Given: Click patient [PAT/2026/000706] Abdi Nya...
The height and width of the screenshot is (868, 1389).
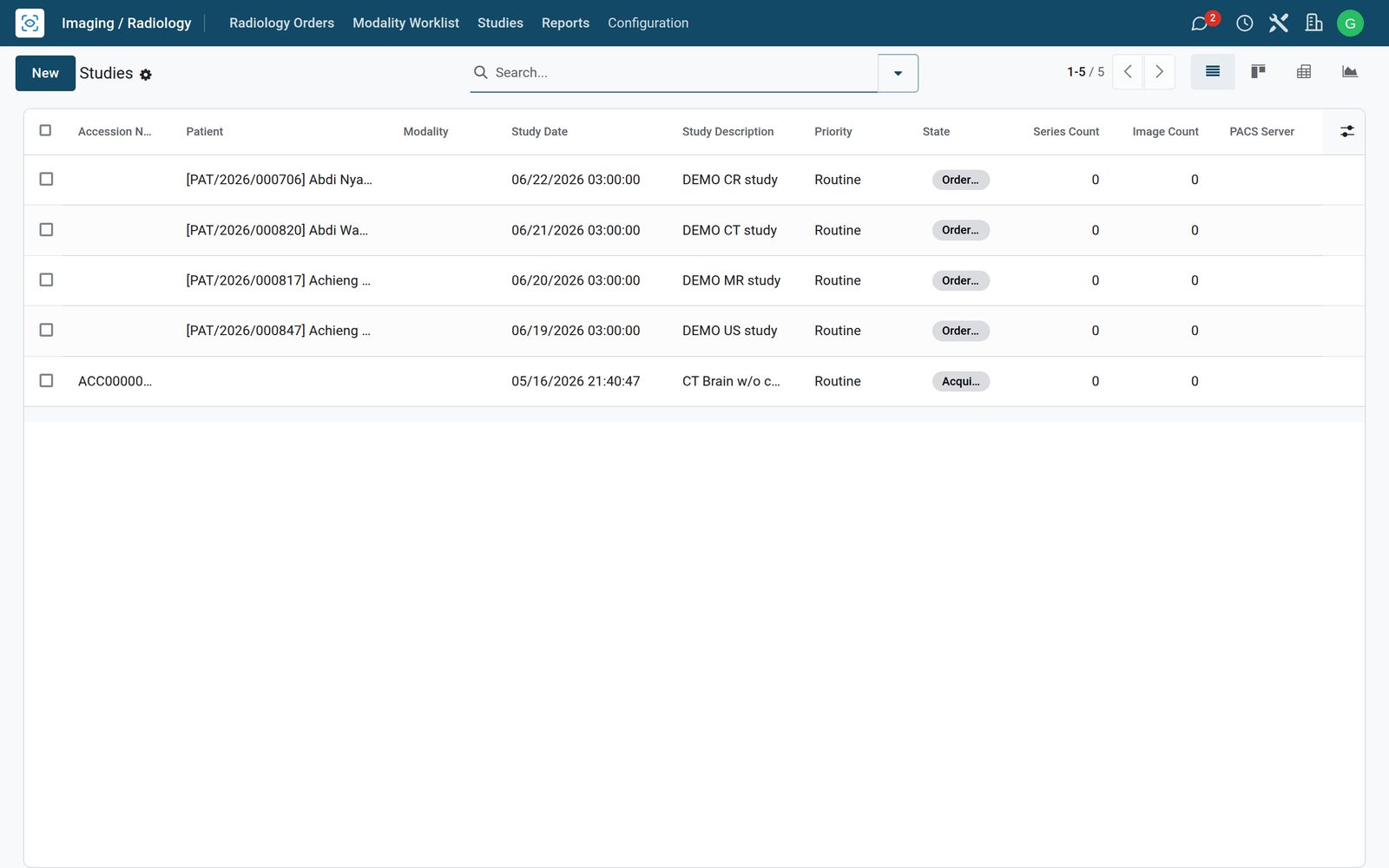Looking at the screenshot, I should 279,180.
